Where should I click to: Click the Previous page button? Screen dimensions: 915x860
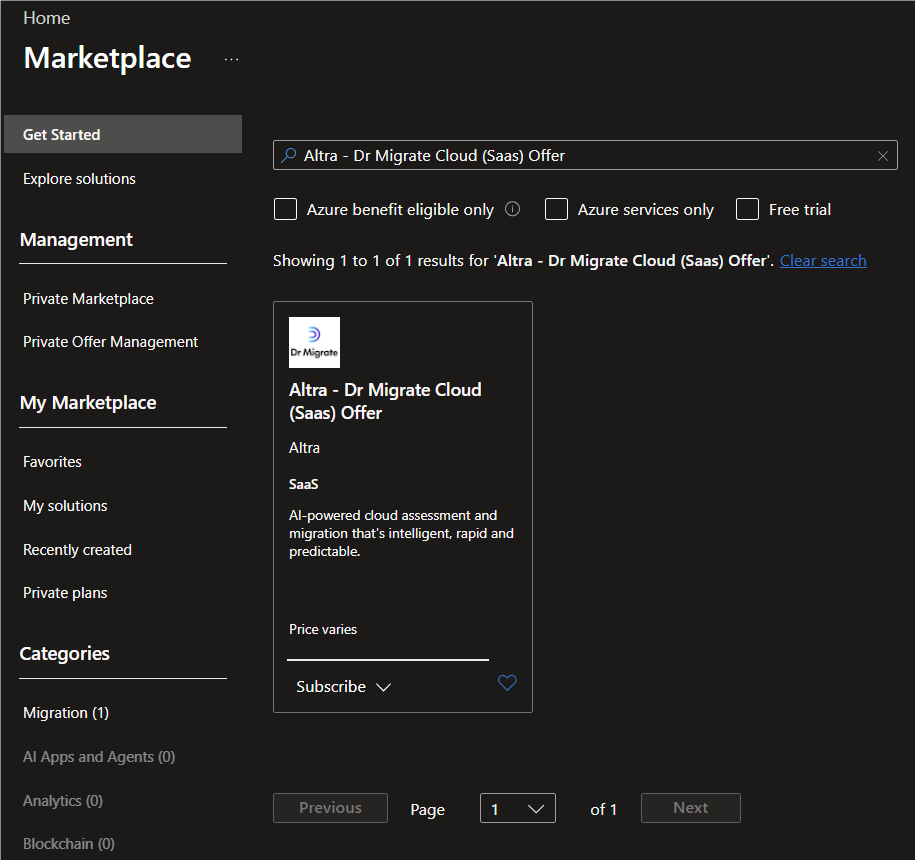pyautogui.click(x=330, y=808)
